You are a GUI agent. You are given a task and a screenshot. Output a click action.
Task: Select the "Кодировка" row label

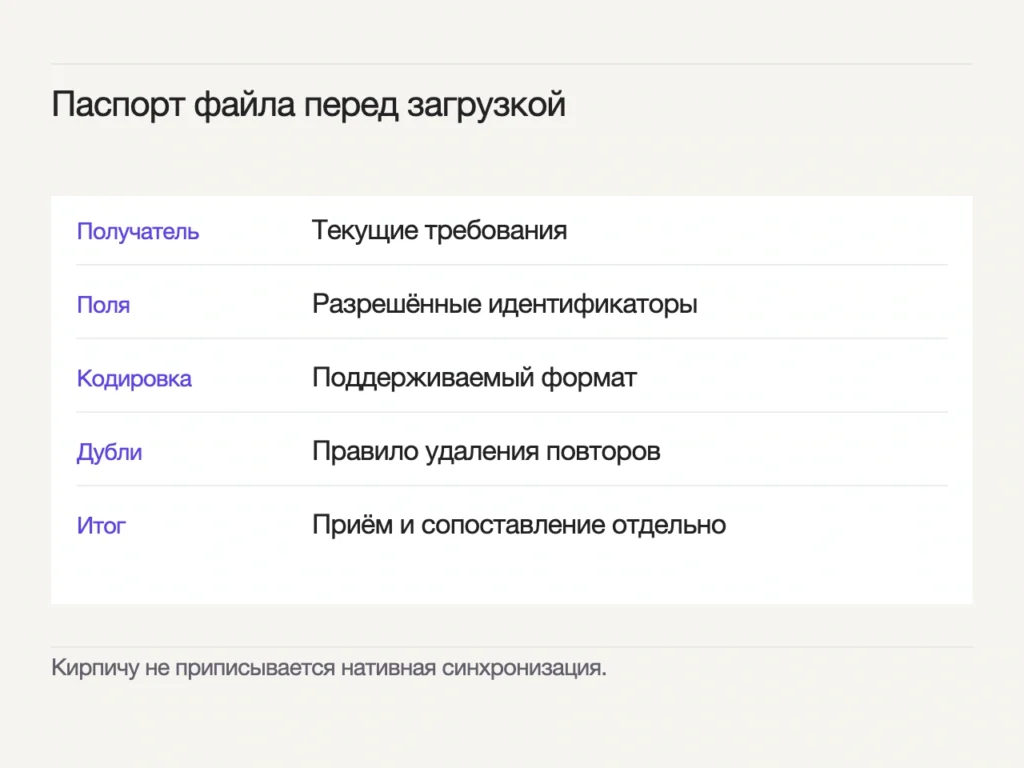tap(134, 379)
